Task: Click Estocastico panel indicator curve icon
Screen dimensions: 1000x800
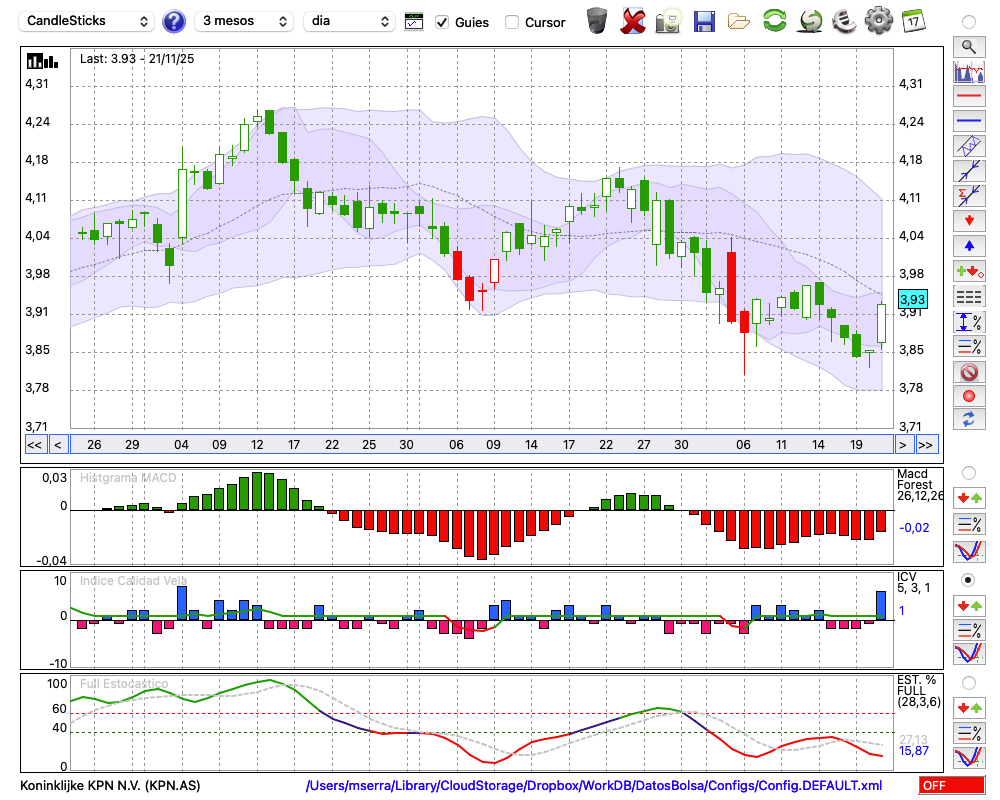Action: point(969,757)
